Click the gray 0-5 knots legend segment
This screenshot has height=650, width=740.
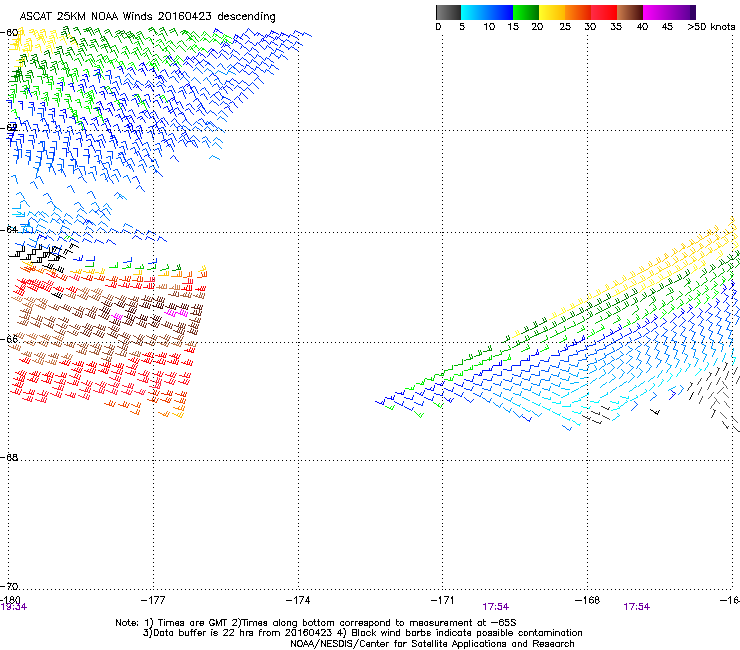[448, 12]
